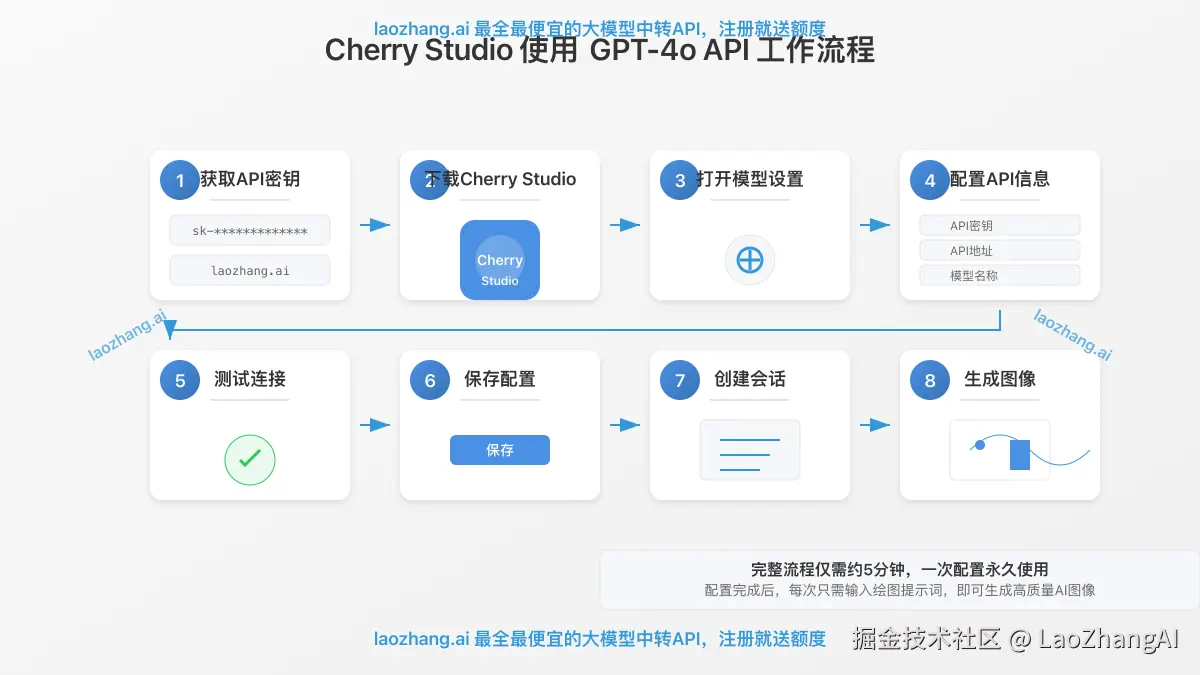This screenshot has height=675, width=1200.
Task: Click the step 1 numbered circle
Action: (x=179, y=180)
